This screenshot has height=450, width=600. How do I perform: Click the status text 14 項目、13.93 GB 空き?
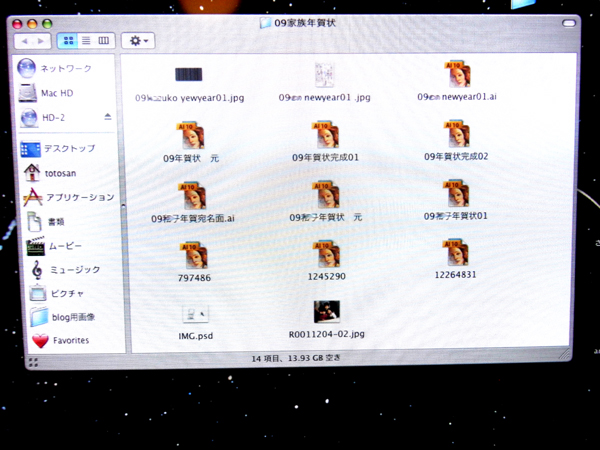click(296, 359)
